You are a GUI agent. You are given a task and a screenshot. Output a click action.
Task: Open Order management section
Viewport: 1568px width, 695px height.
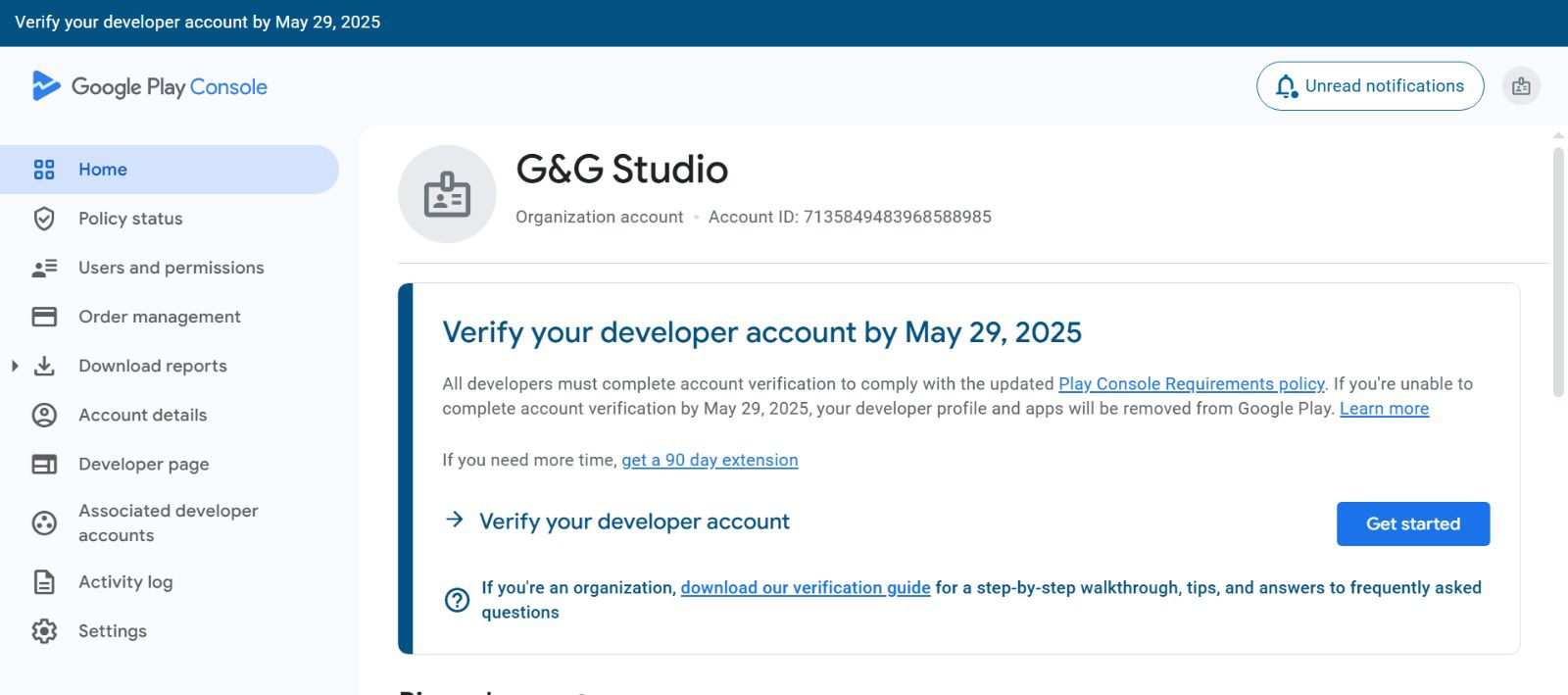point(169,317)
